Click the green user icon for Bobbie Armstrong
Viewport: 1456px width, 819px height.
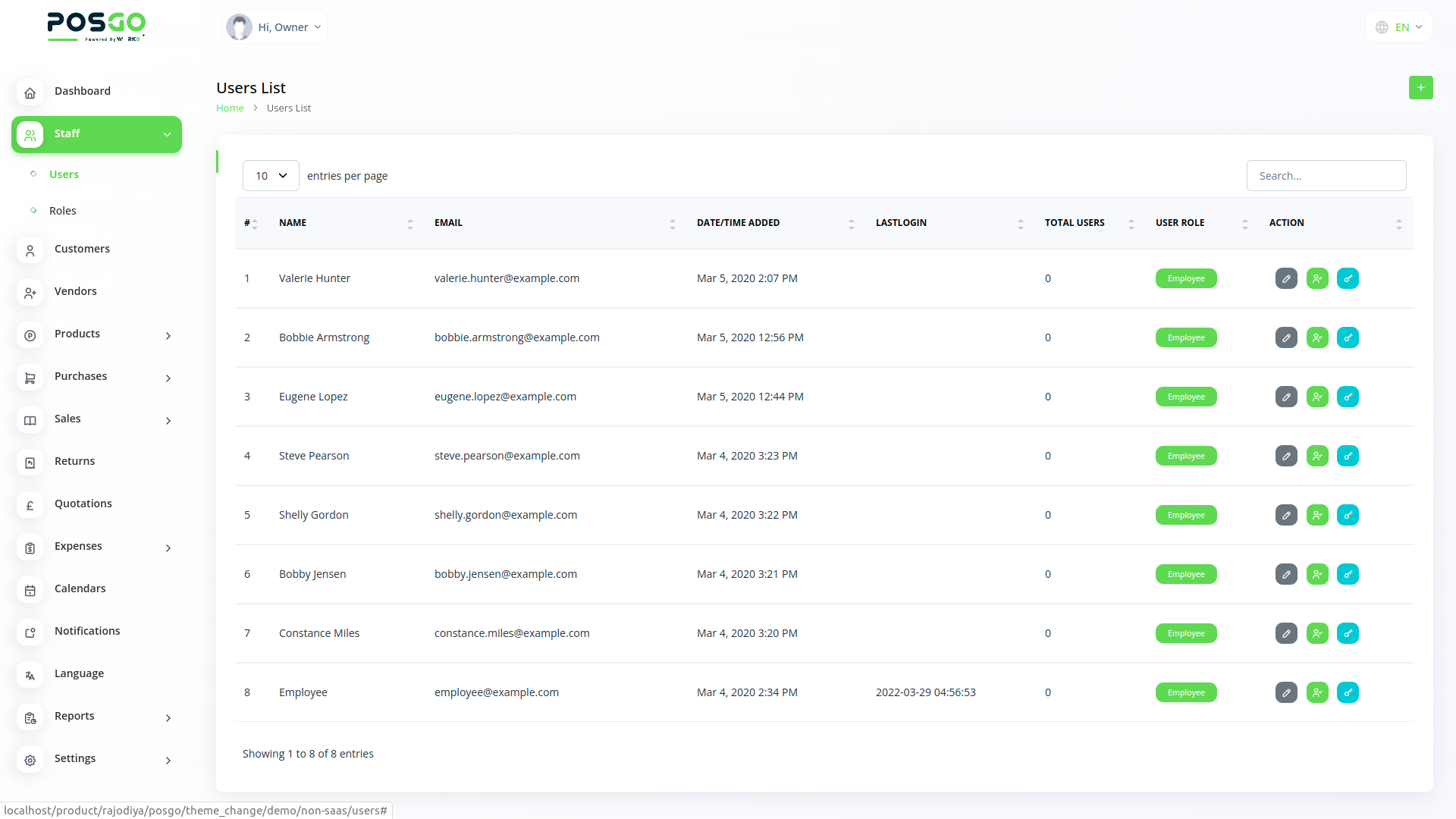pos(1317,337)
